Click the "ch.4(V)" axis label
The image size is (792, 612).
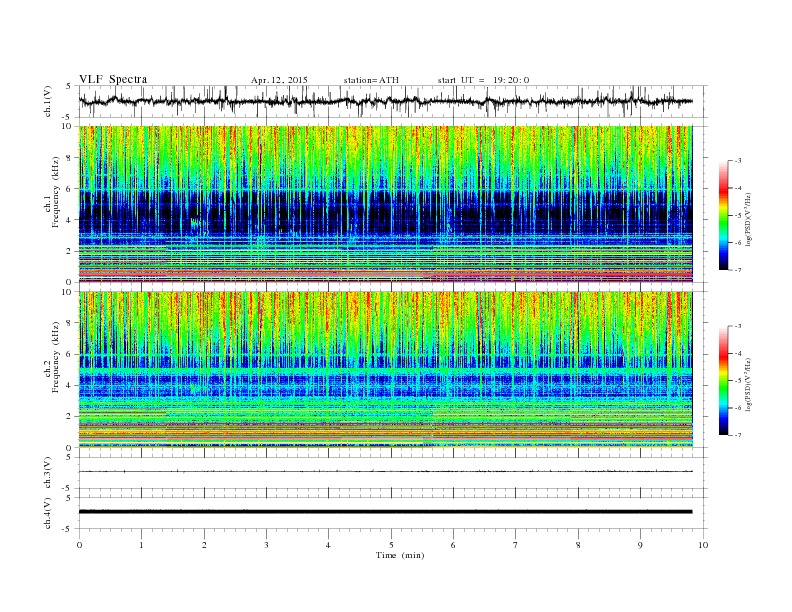click(x=48, y=513)
